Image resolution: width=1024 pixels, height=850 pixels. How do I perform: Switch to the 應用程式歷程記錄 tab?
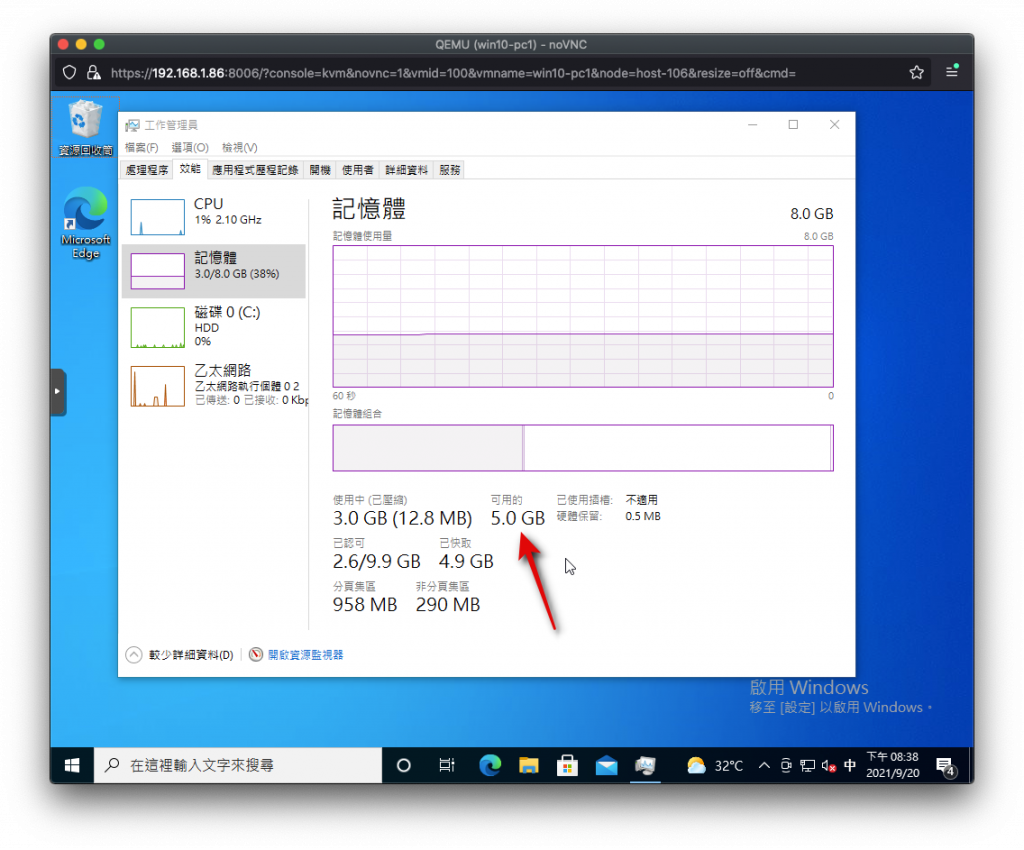tap(255, 170)
